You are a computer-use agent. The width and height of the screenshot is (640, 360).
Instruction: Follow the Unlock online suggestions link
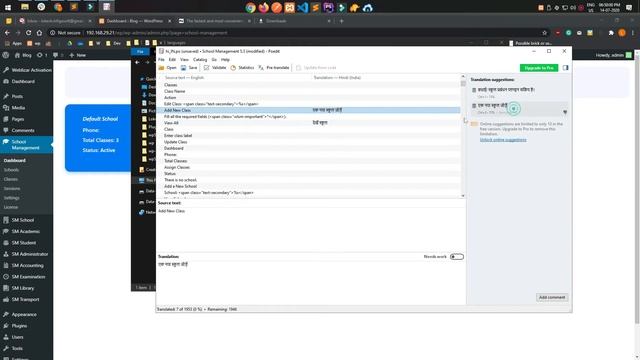coord(503,140)
